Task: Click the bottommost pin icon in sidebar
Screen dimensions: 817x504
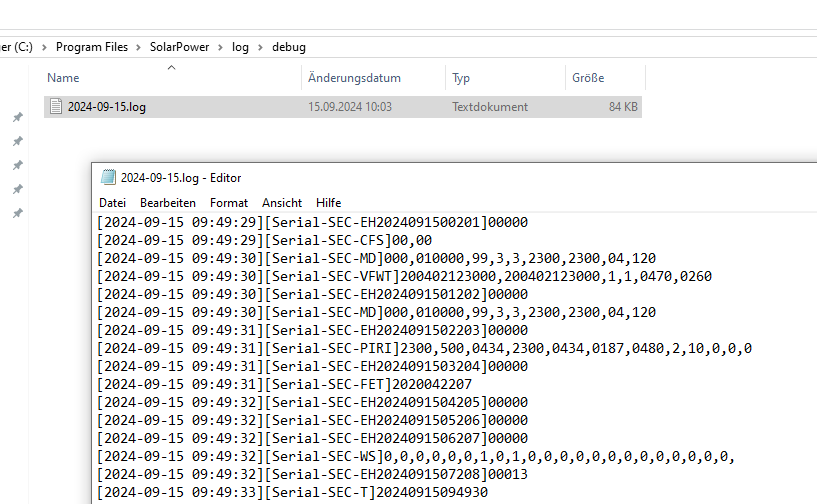Action: pos(17,214)
